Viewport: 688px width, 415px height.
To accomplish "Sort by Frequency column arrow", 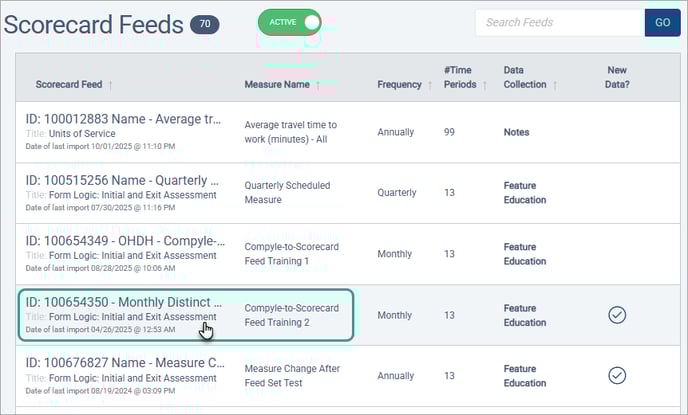I will (430, 85).
